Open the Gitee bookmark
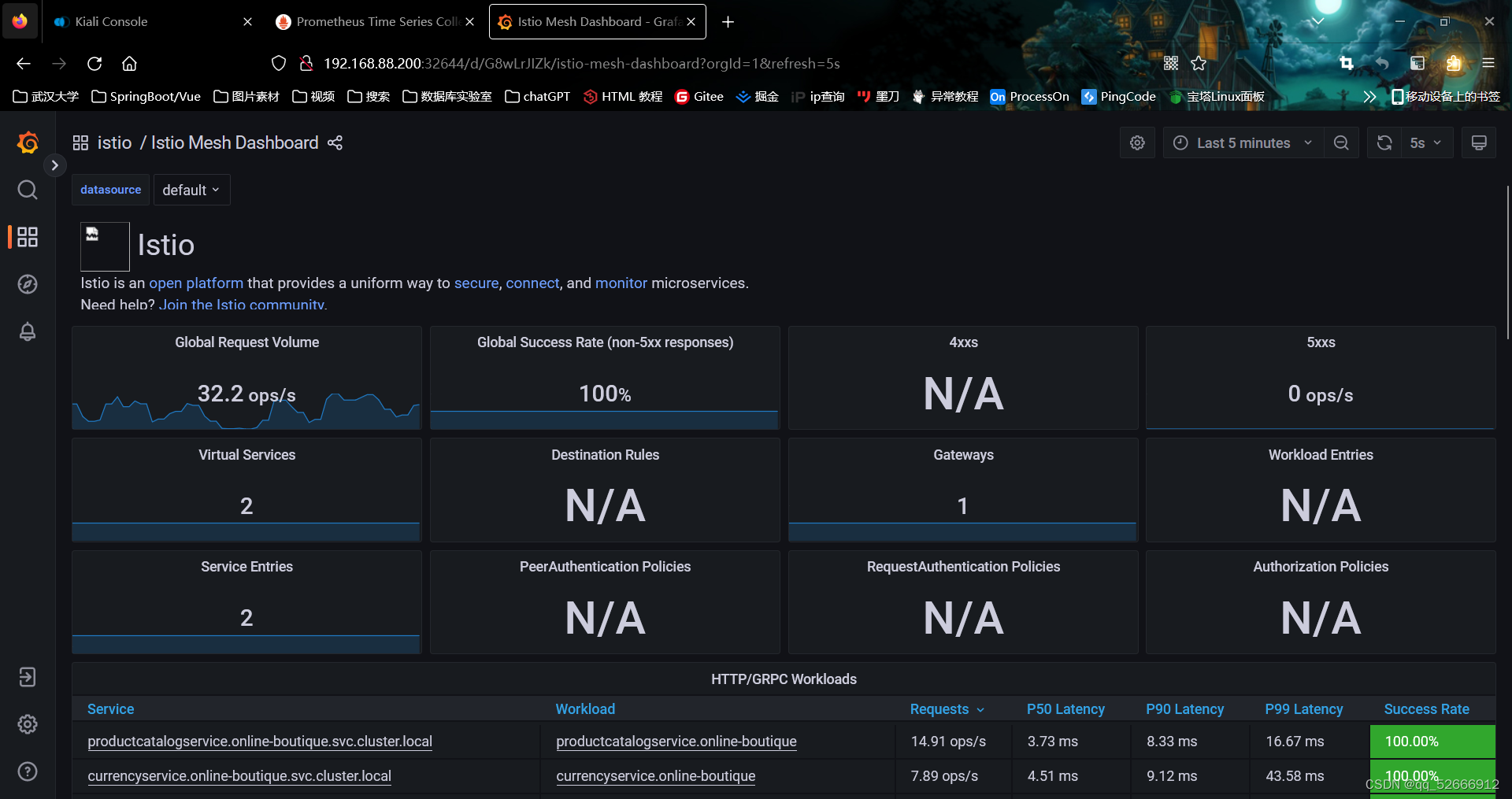 (x=699, y=97)
